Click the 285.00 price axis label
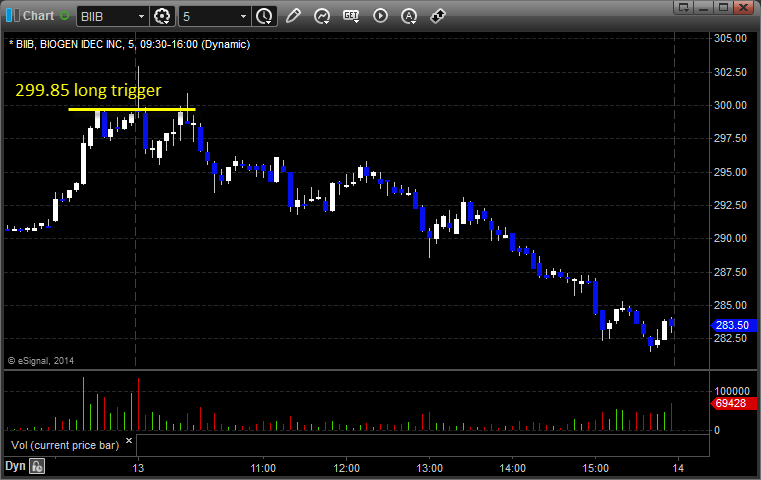 (x=730, y=305)
